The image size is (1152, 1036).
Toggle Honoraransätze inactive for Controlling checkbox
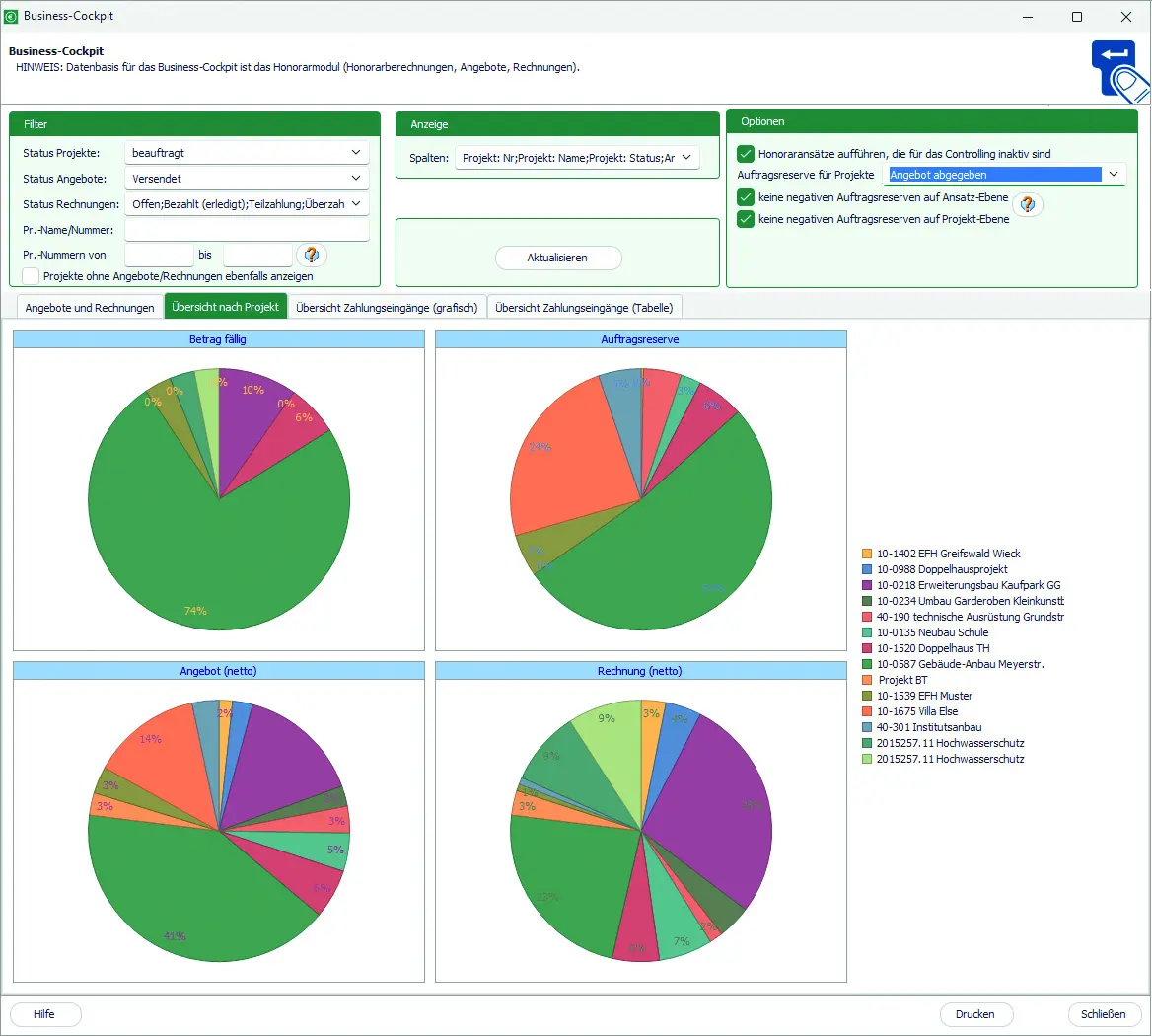click(746, 154)
